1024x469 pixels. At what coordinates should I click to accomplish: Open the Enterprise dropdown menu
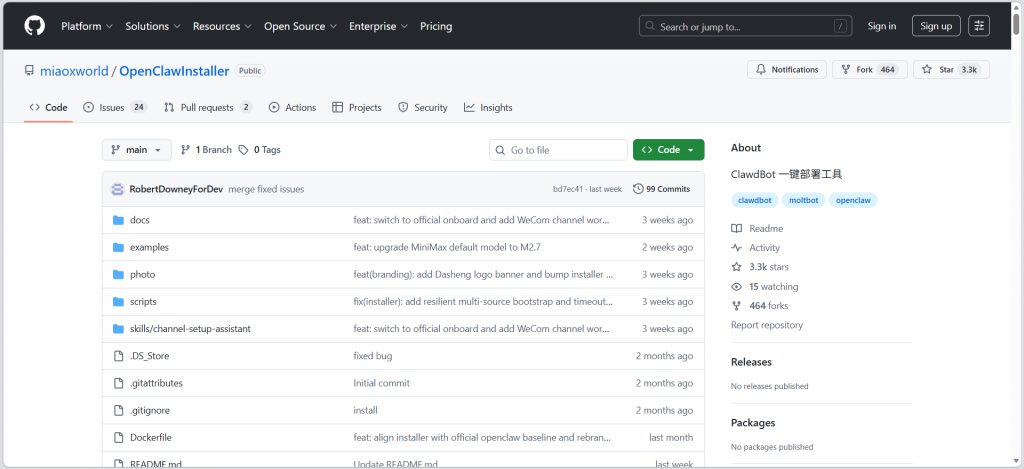pos(378,26)
